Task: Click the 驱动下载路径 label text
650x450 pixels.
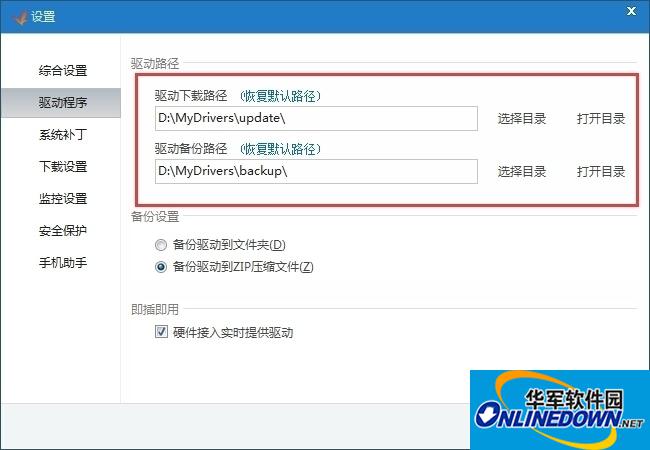Action: click(x=191, y=96)
